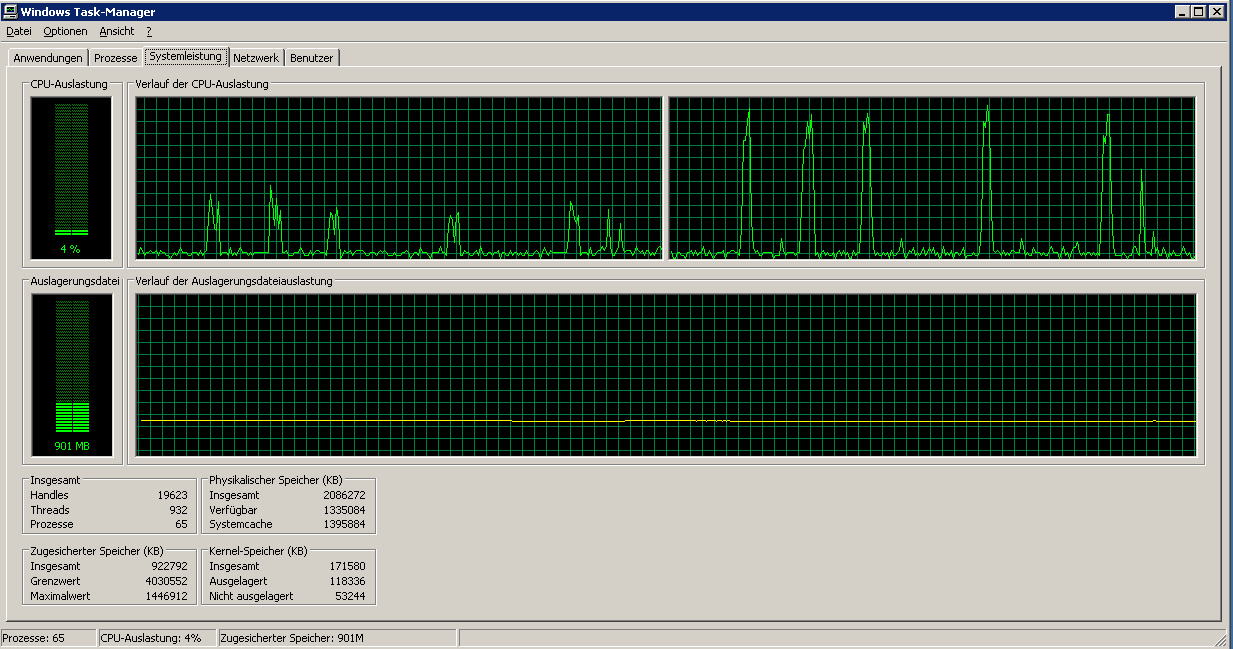Click the Maximalwert label
Viewport: 1233px width, 649px height.
[60, 596]
